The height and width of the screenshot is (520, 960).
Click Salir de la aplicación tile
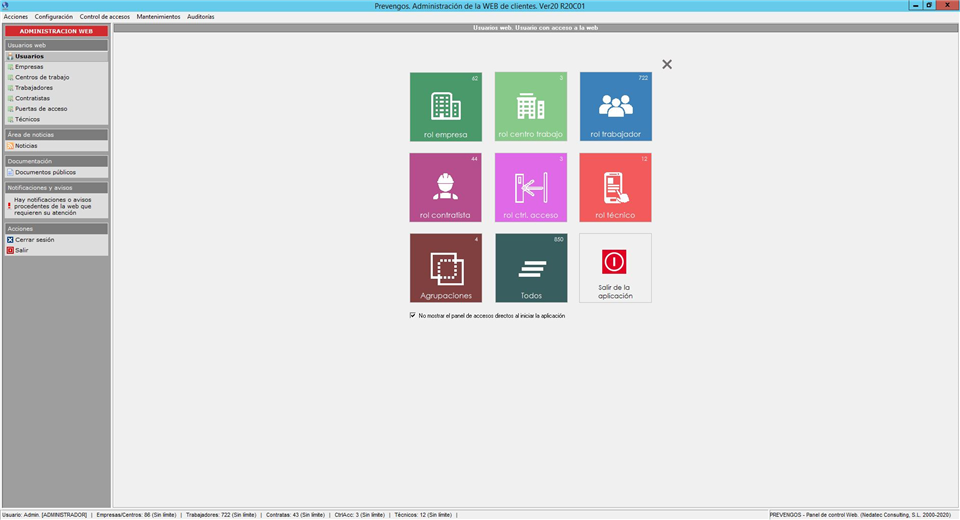click(x=615, y=268)
